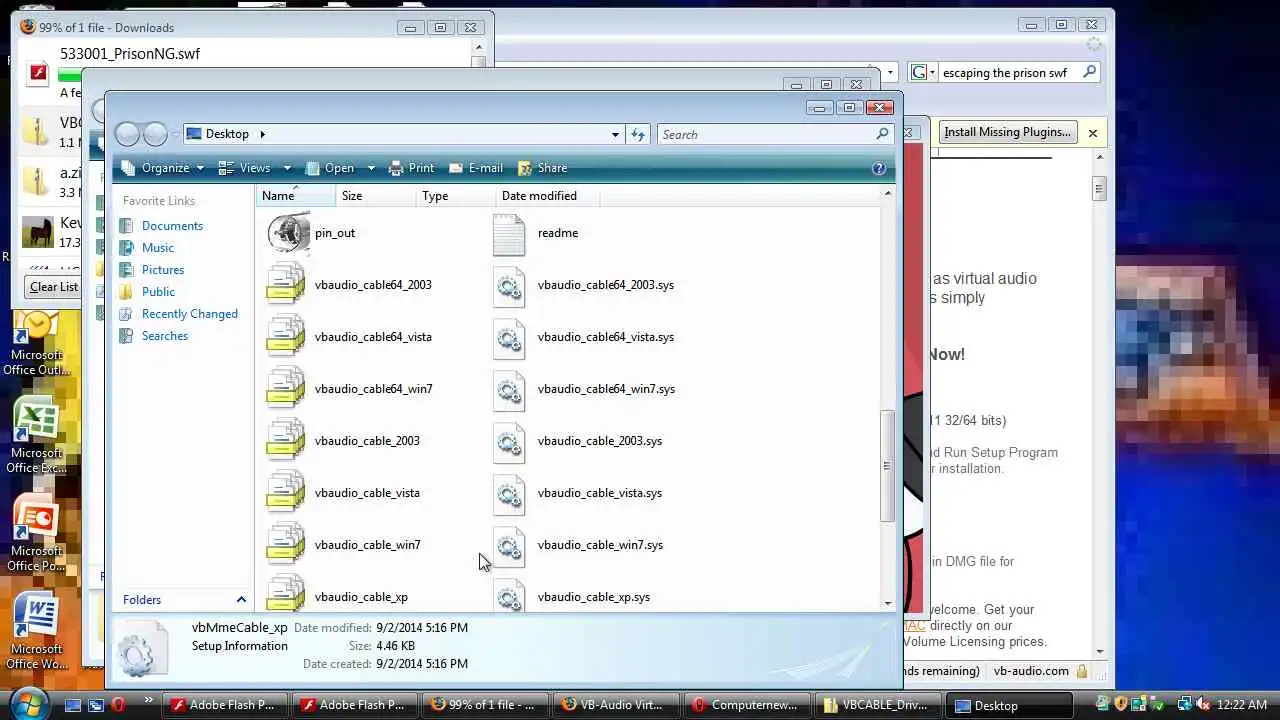Click Clear List in Downloads window
Screen dimensions: 1280x720
53,287
